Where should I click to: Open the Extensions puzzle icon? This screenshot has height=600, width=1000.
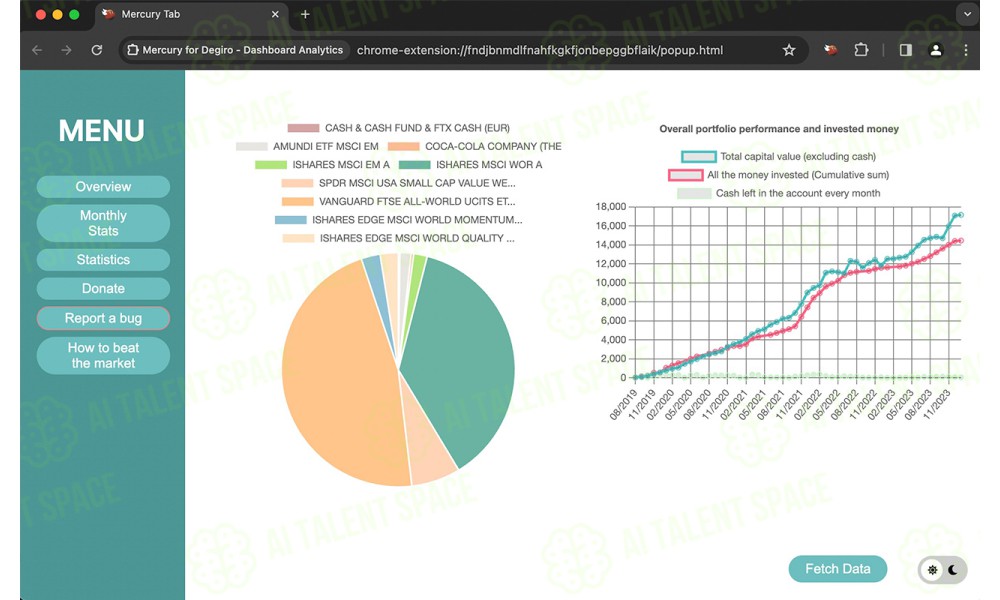(x=861, y=50)
